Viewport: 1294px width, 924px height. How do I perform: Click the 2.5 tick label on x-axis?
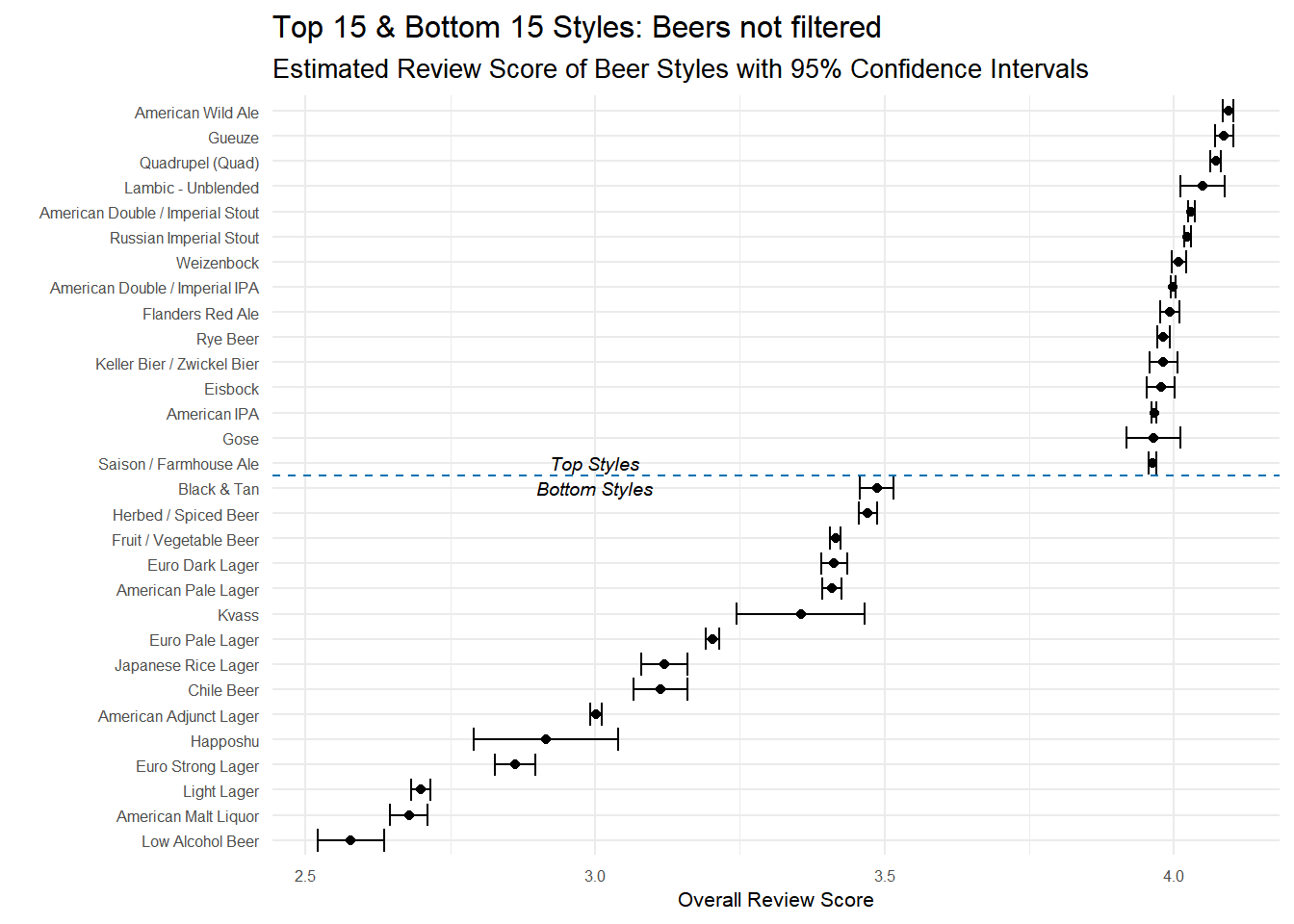pyautogui.click(x=305, y=876)
